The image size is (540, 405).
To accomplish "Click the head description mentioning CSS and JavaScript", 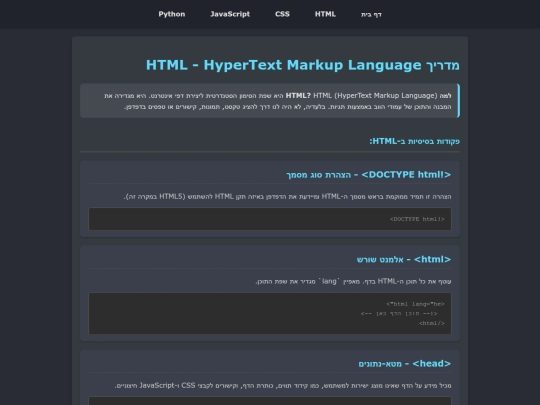I will 283,386.
